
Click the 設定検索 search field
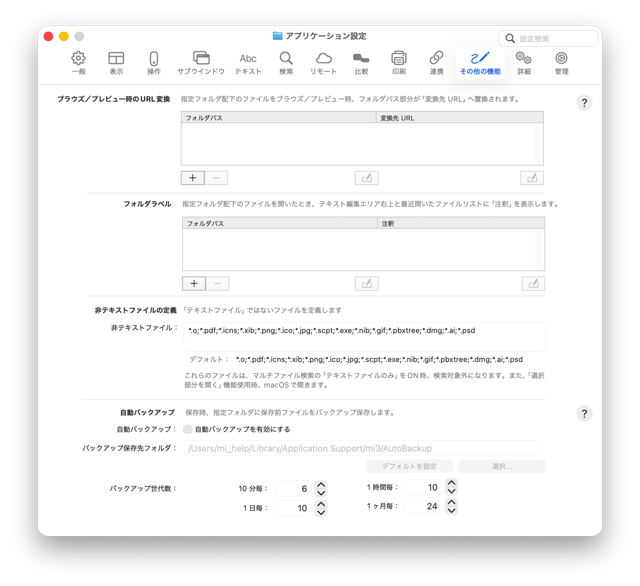click(x=548, y=38)
